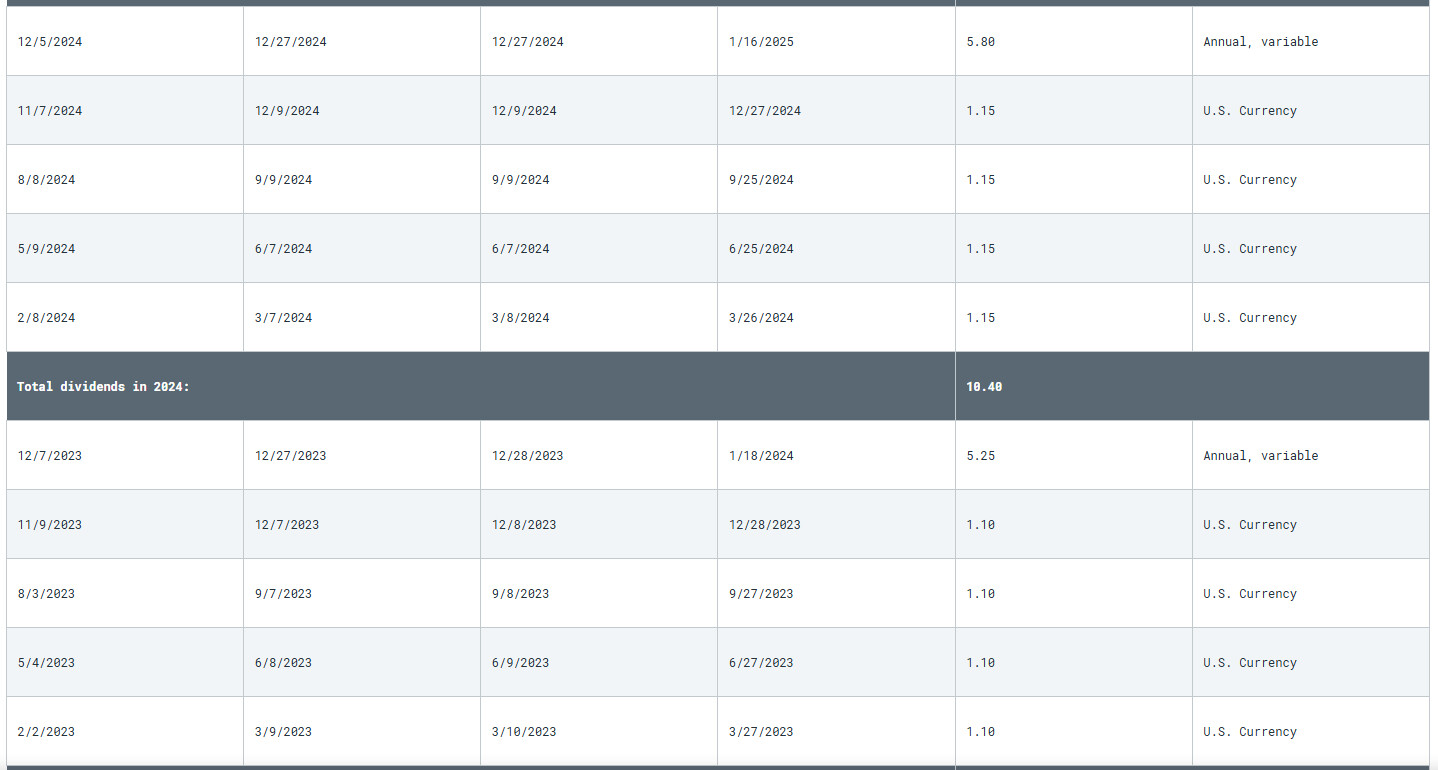Screen dimensions: 1438x770
Task: Select the 10.40 total dividends value
Action: point(984,387)
